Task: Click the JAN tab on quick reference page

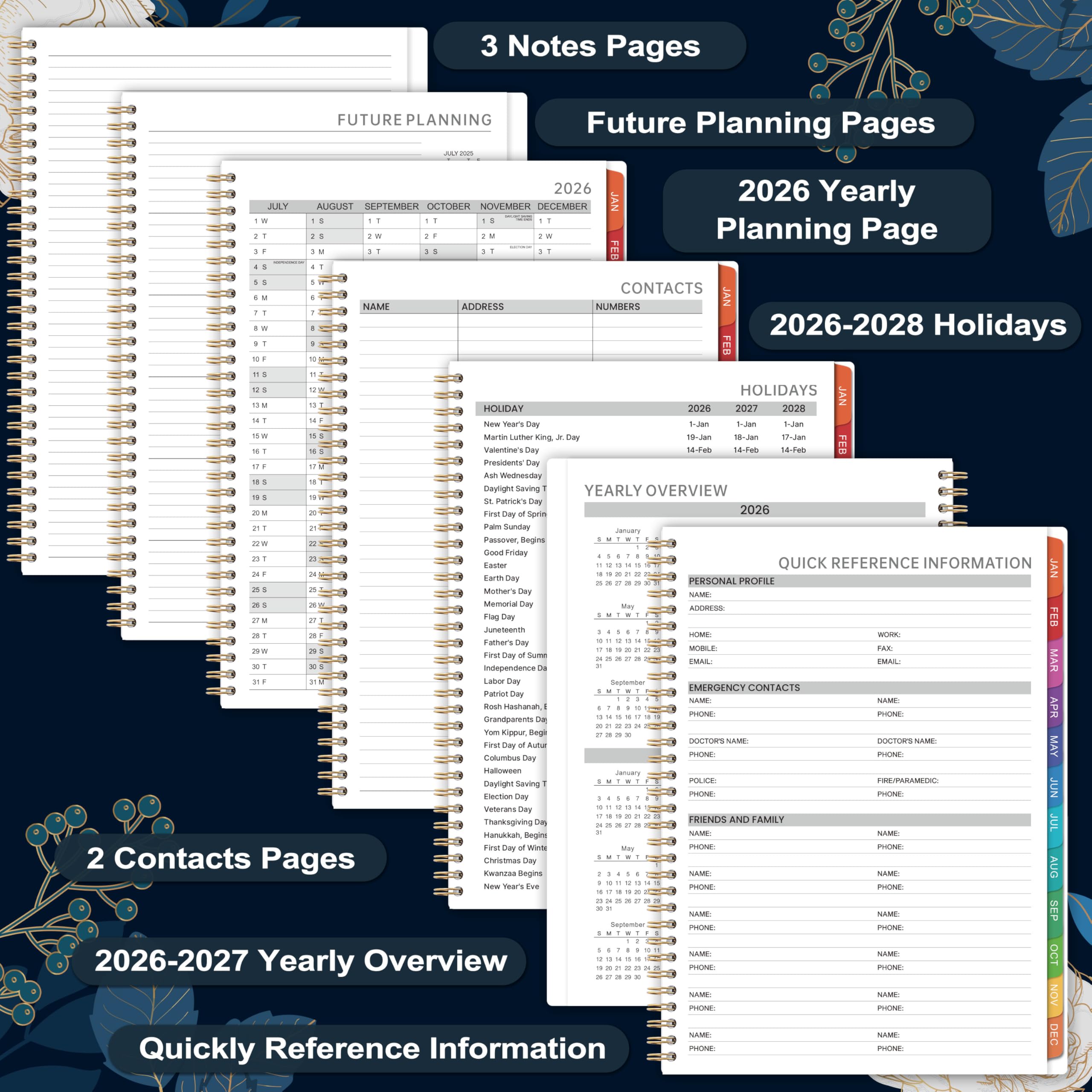Action: [x=1054, y=567]
